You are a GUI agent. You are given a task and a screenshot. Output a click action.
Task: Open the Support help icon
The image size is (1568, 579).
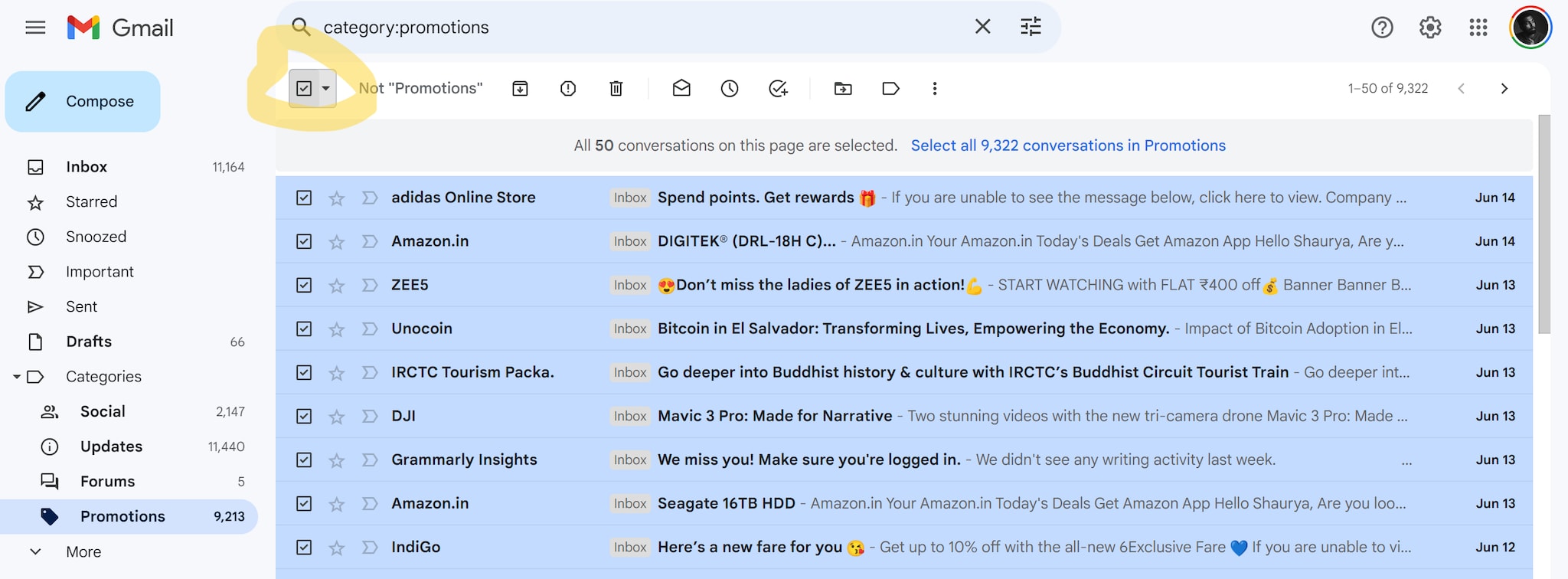pos(1382,28)
